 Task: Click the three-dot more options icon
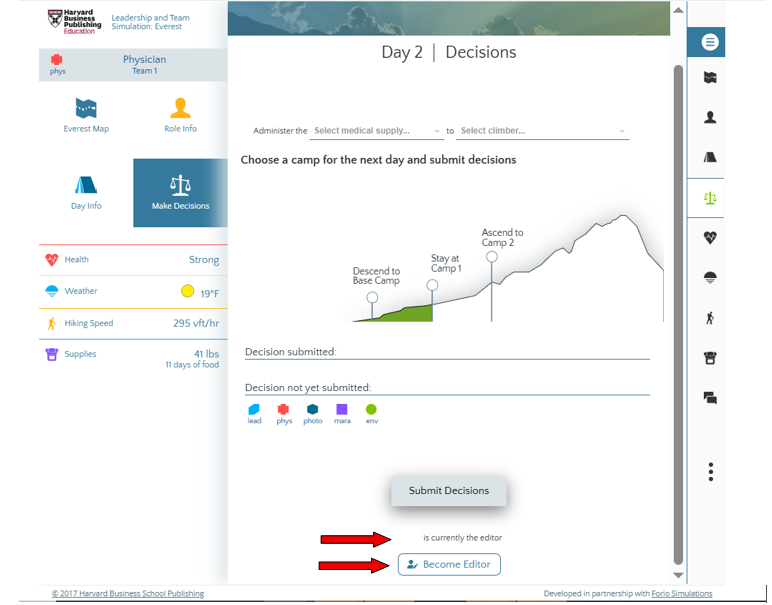[710, 471]
